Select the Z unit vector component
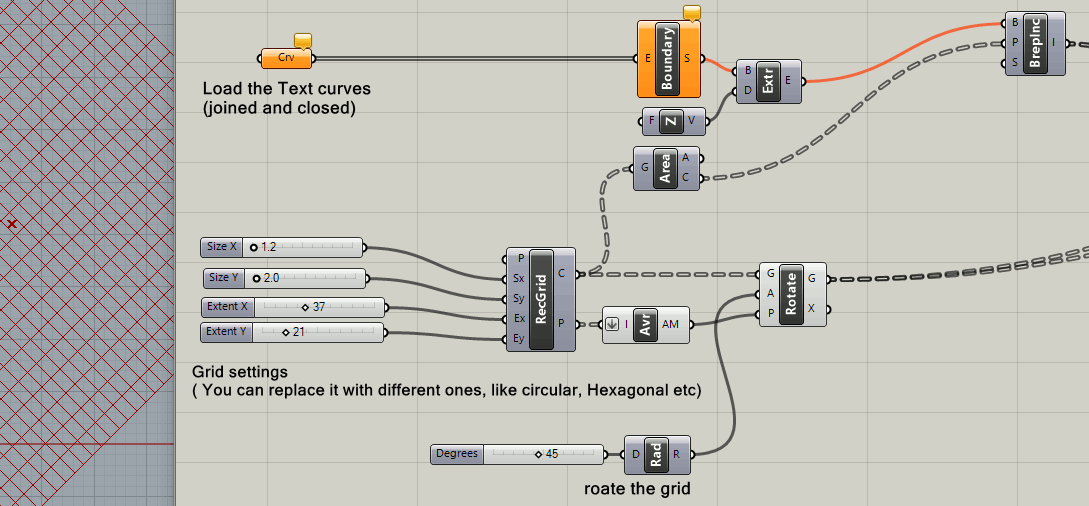Image resolution: width=1089 pixels, height=506 pixels. tap(674, 121)
